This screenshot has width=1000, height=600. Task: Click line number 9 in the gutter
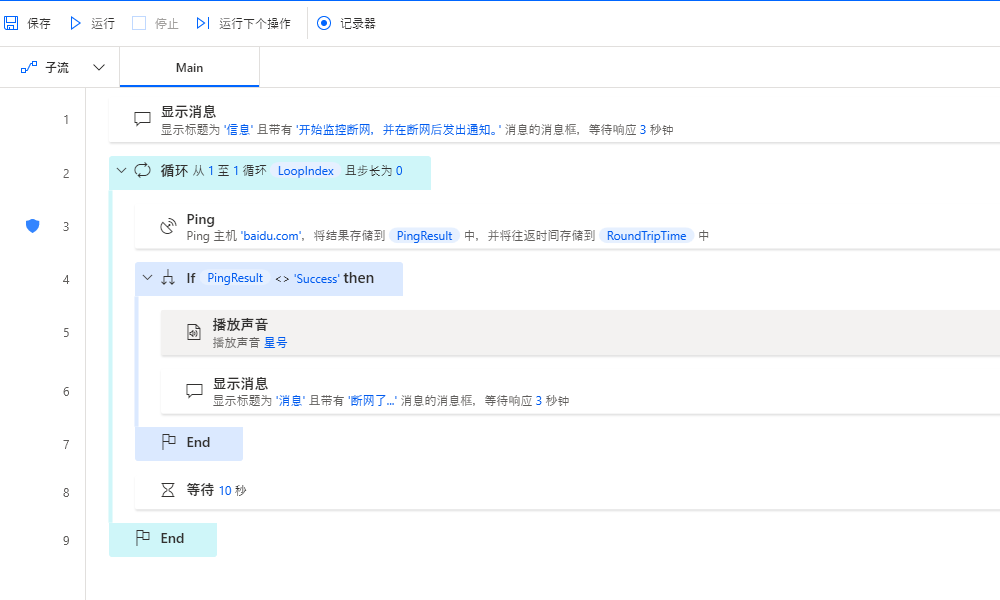[66, 540]
